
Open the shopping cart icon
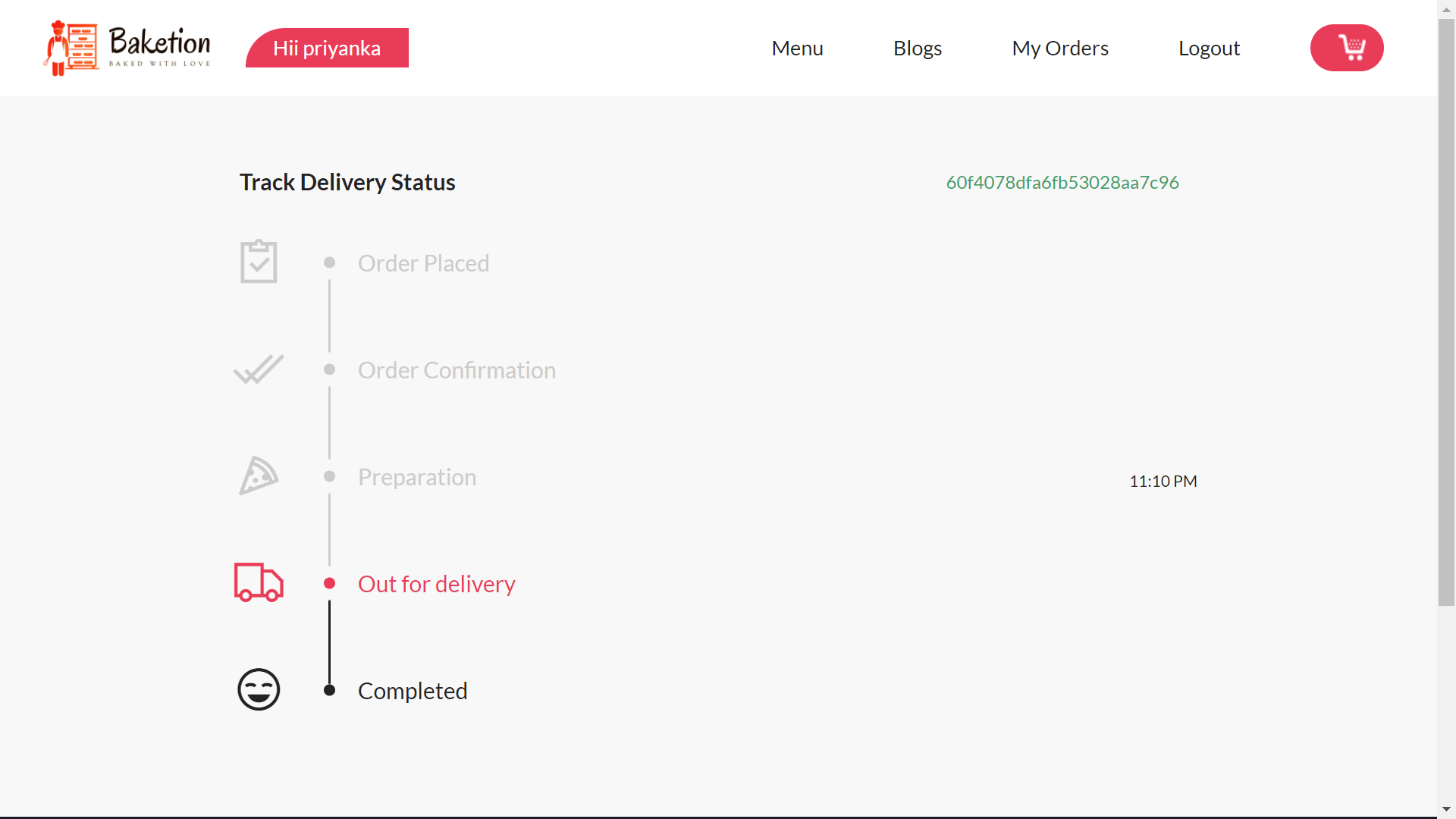[x=1347, y=47]
